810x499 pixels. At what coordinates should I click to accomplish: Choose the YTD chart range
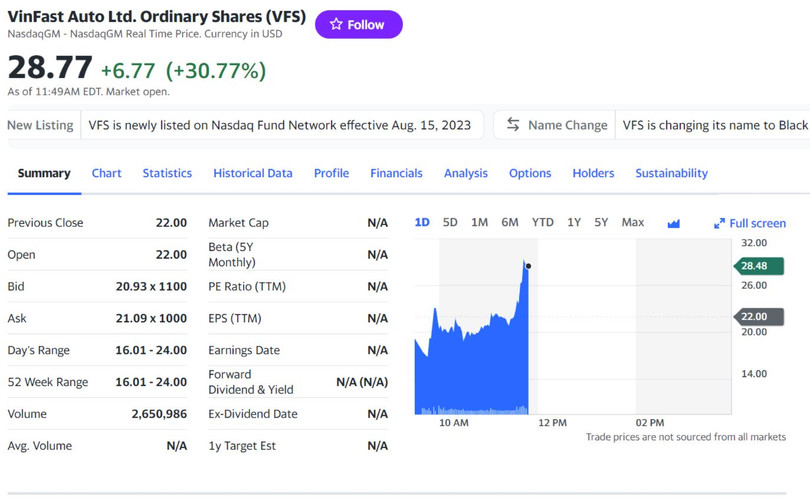(542, 222)
